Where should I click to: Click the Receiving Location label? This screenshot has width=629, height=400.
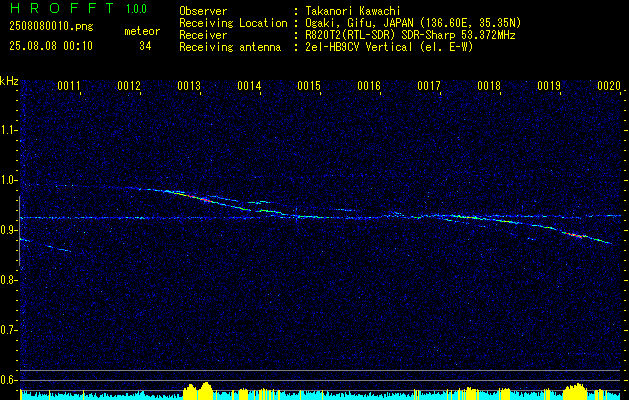(233, 23)
